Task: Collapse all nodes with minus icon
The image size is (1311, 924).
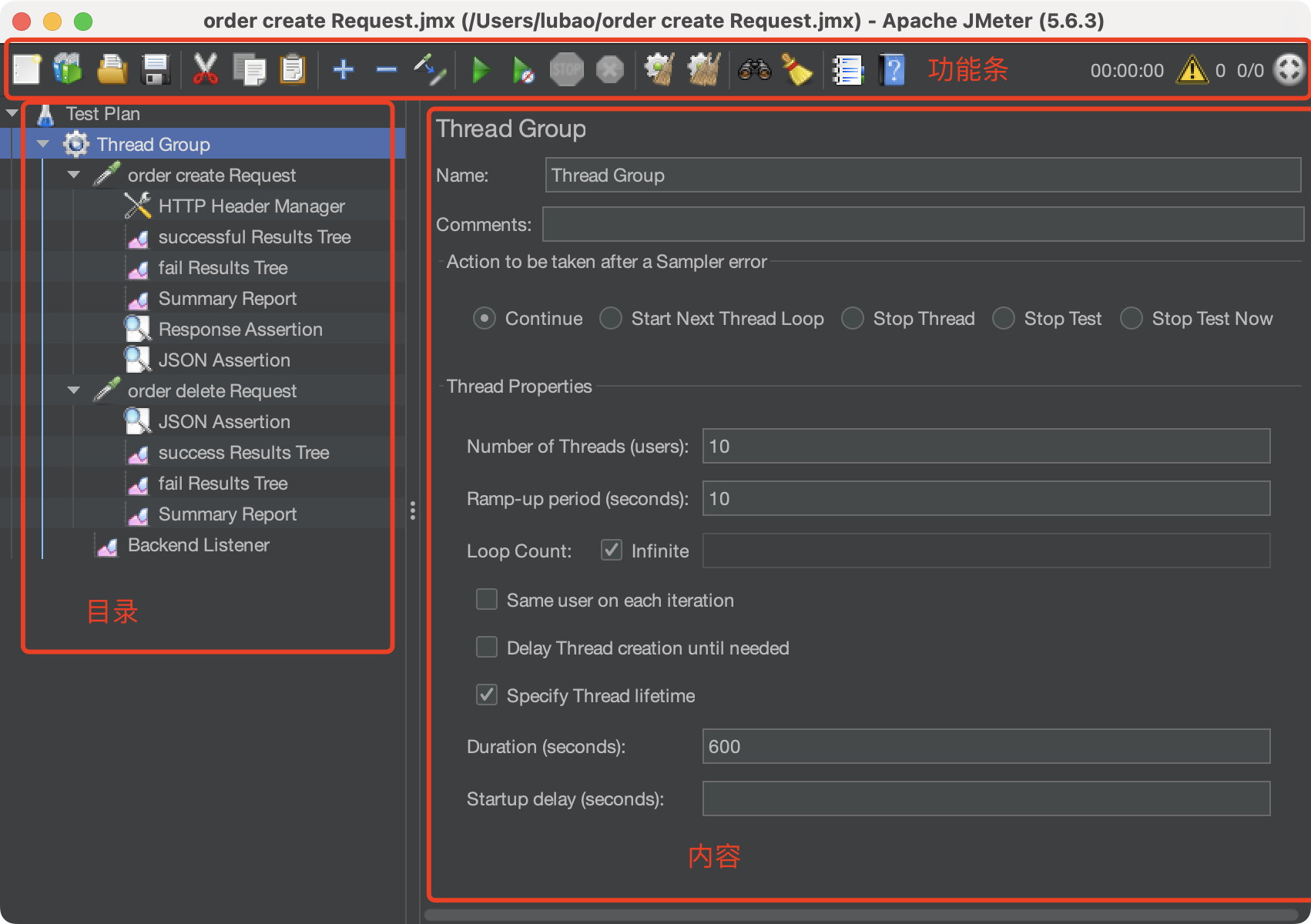Action: coord(387,70)
